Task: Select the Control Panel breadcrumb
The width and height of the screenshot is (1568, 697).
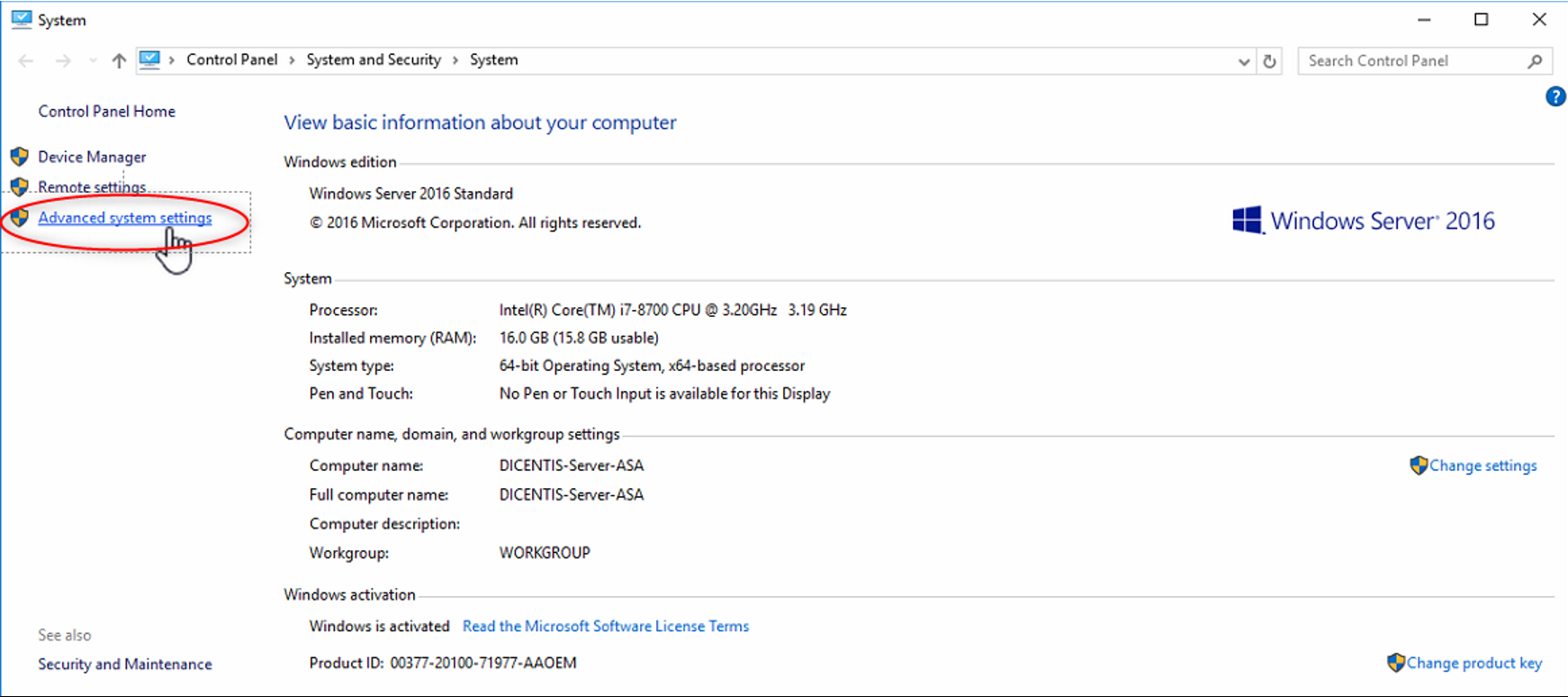Action: [231, 59]
